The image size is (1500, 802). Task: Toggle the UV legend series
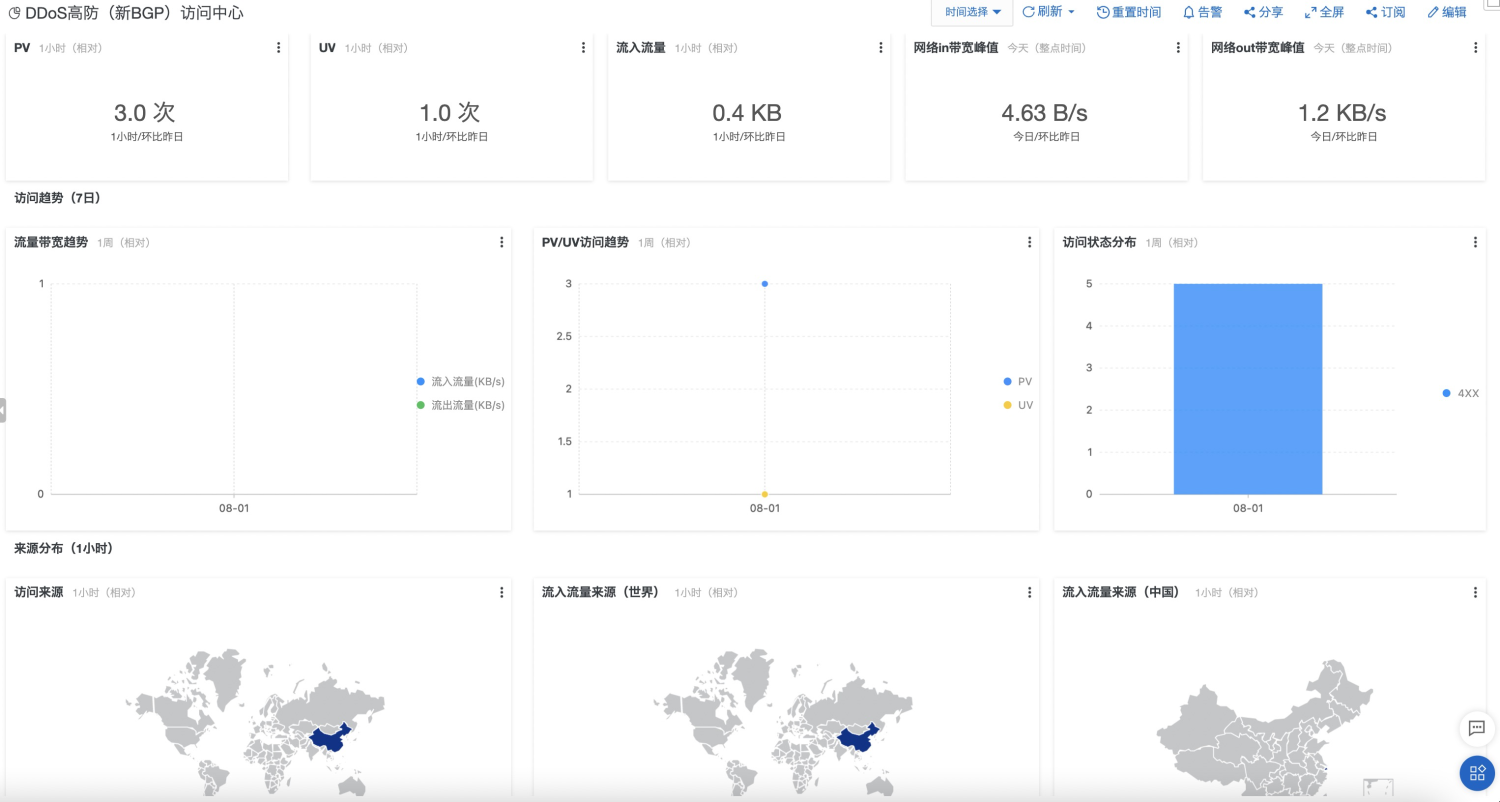[1018, 405]
